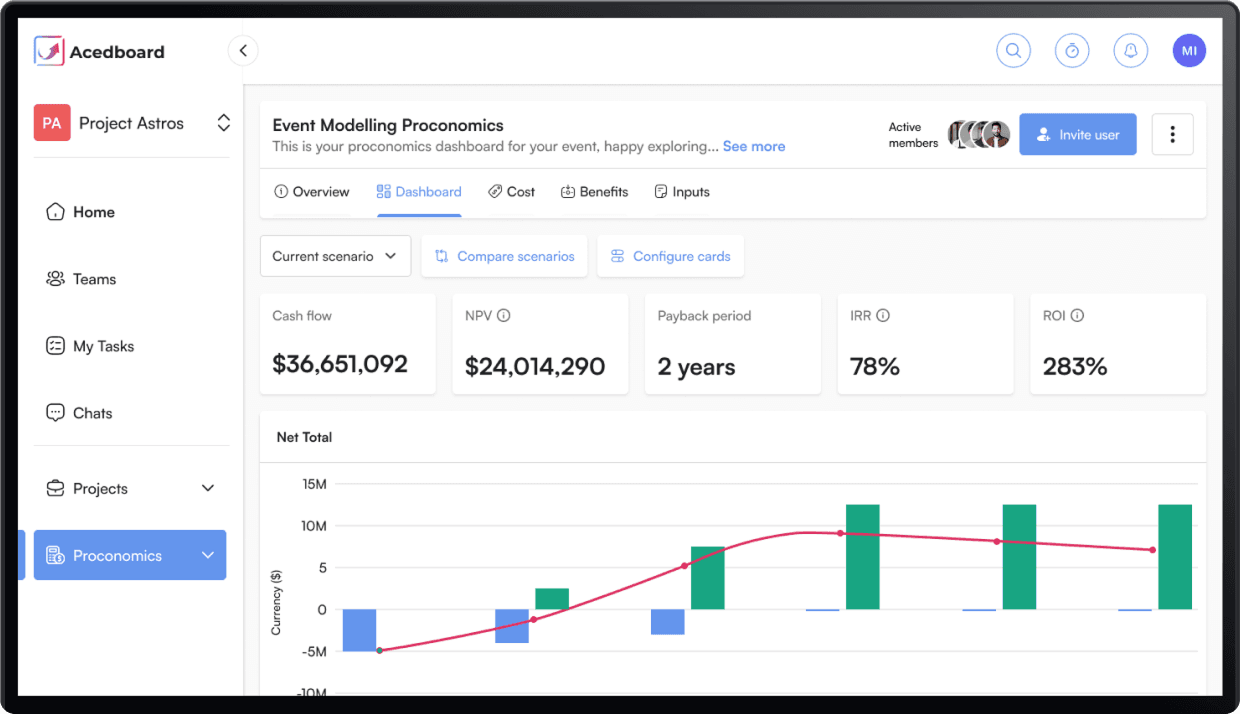Click the NPV info tooltip icon
The width and height of the screenshot is (1240, 714).
pos(504,315)
